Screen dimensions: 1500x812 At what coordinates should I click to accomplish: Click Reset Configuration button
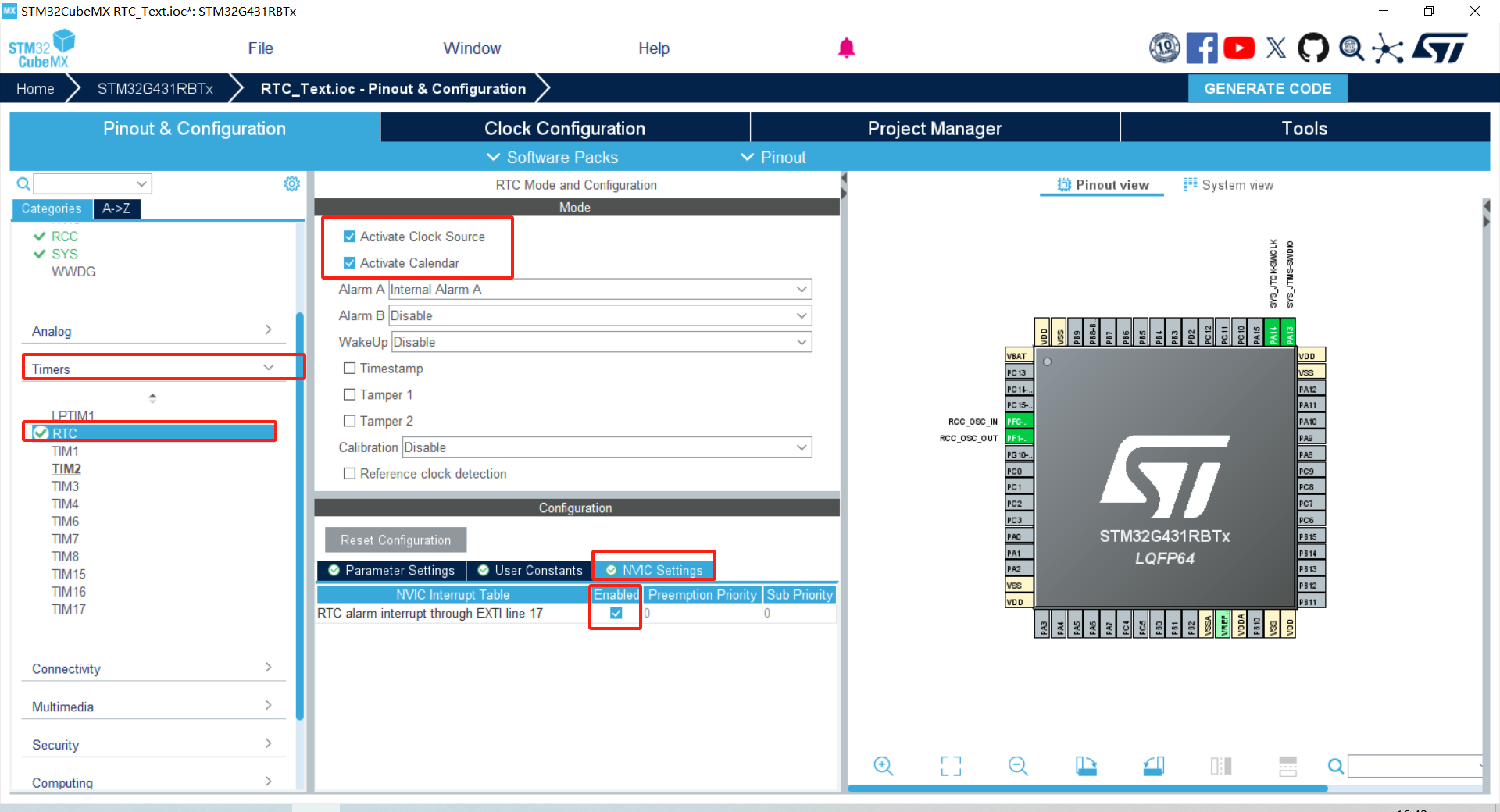(x=395, y=540)
